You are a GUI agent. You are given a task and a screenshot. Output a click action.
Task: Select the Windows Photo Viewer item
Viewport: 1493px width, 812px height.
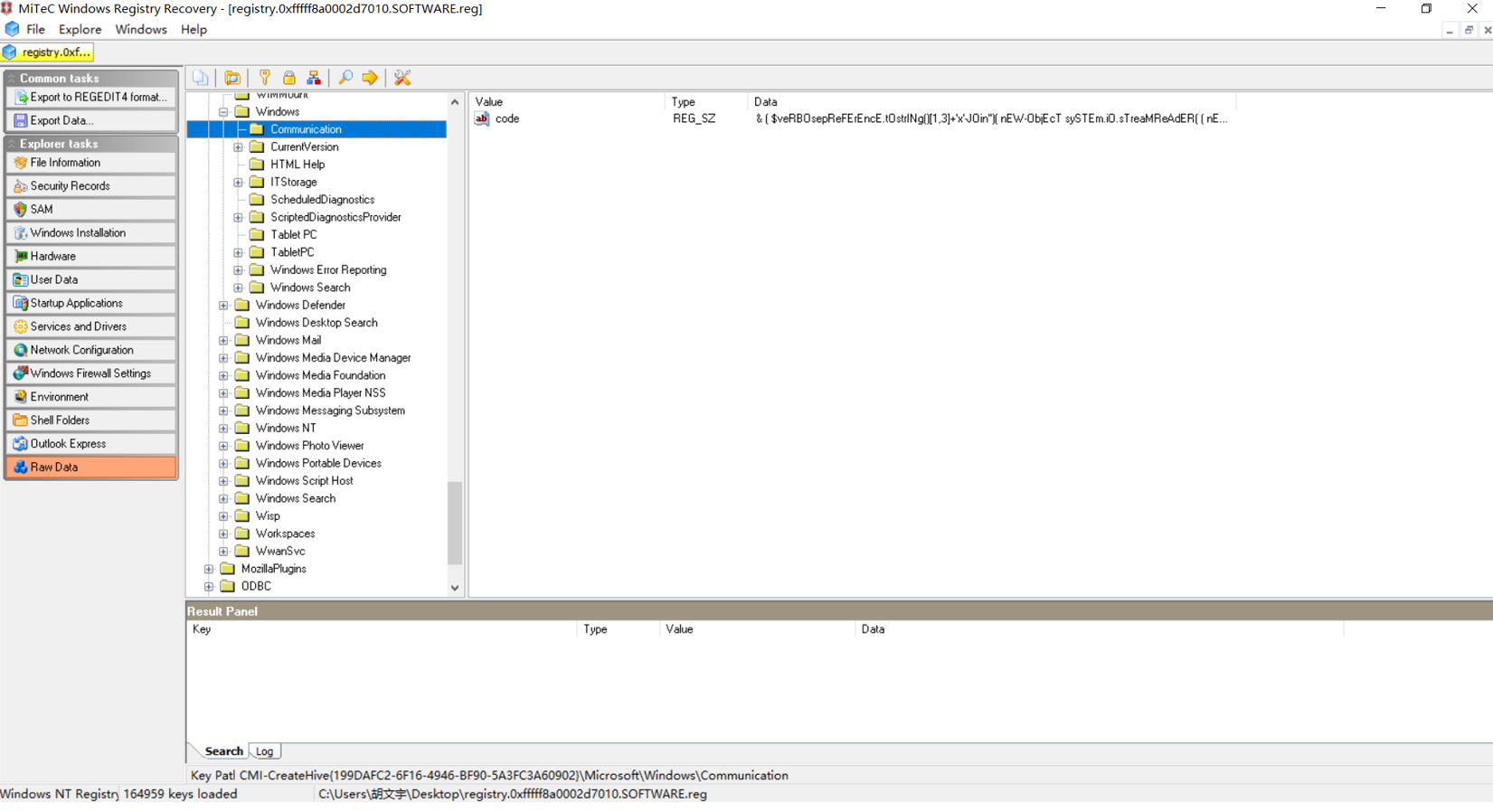pos(309,446)
